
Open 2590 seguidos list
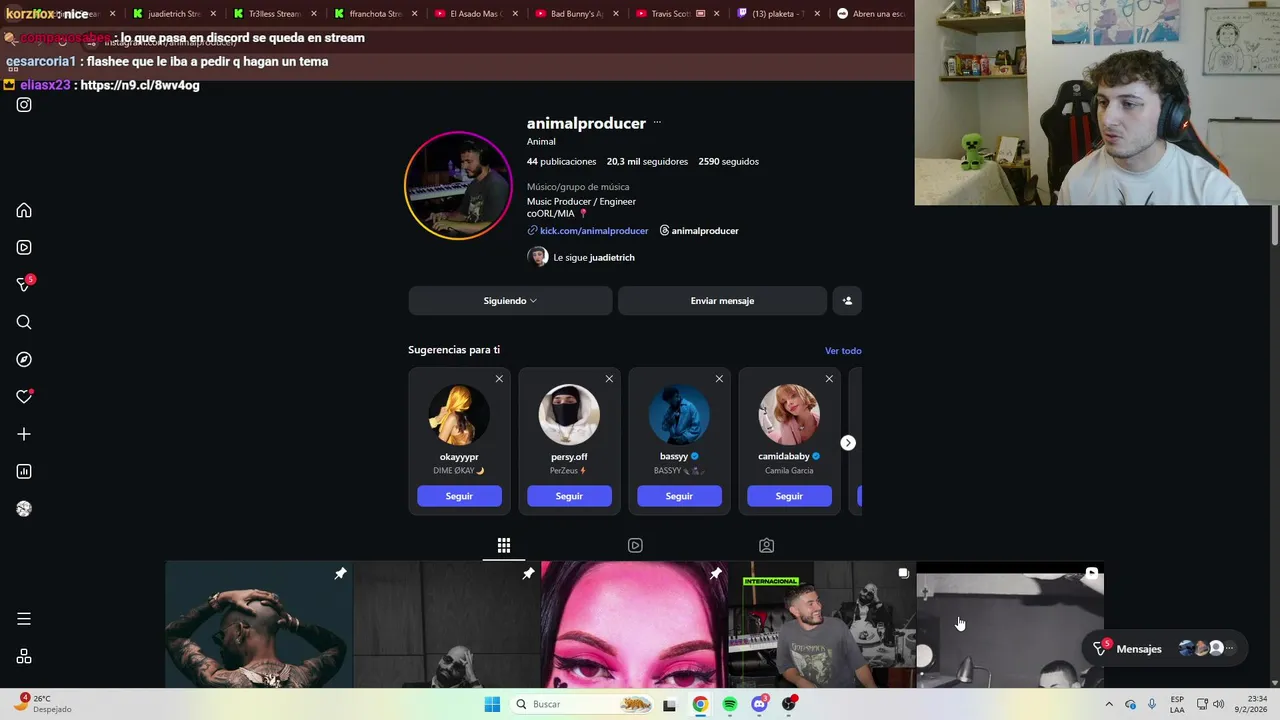pyautogui.click(x=728, y=161)
